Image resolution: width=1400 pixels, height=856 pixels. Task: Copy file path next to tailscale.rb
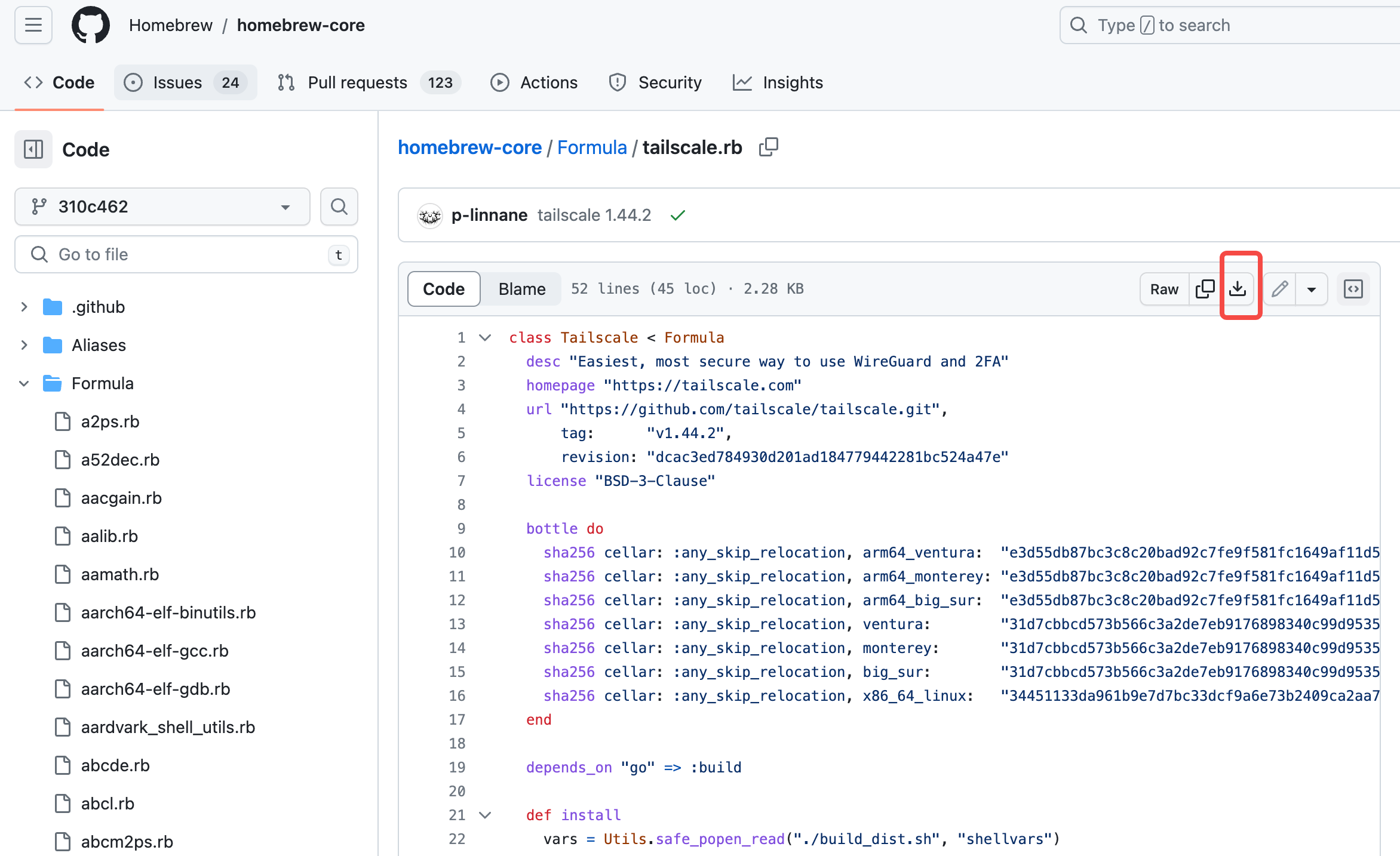[x=768, y=147]
